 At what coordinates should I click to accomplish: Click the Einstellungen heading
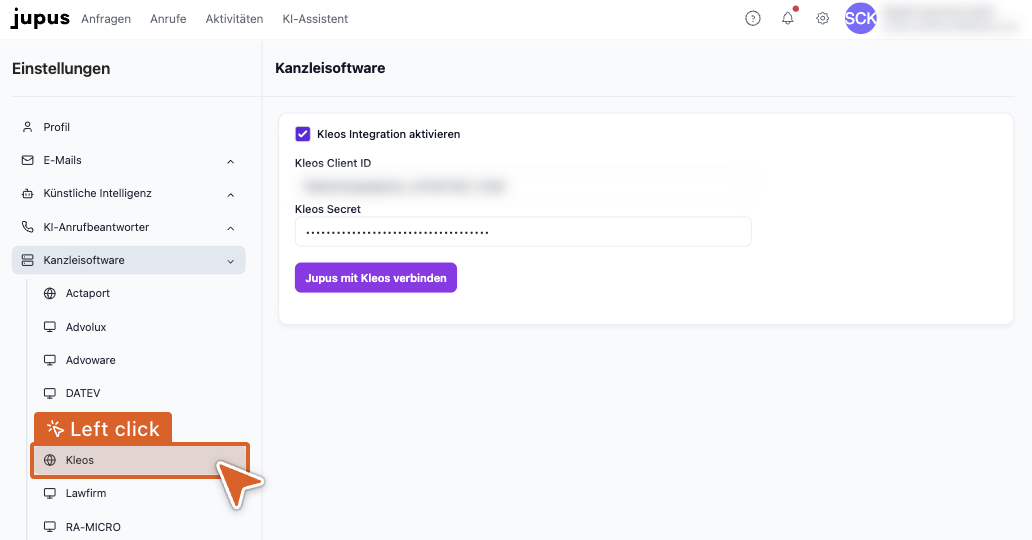(x=61, y=68)
